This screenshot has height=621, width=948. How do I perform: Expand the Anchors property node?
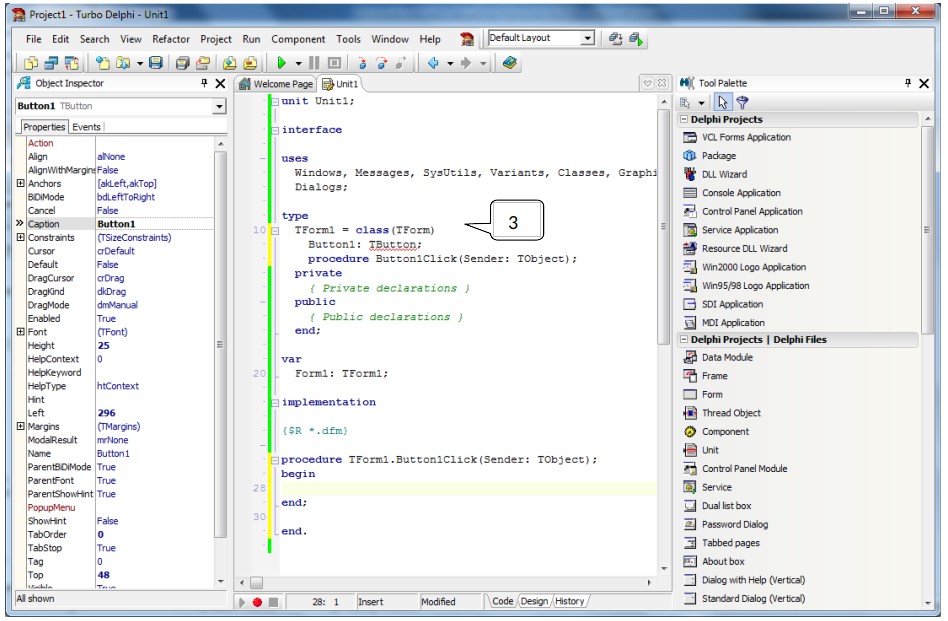21,184
